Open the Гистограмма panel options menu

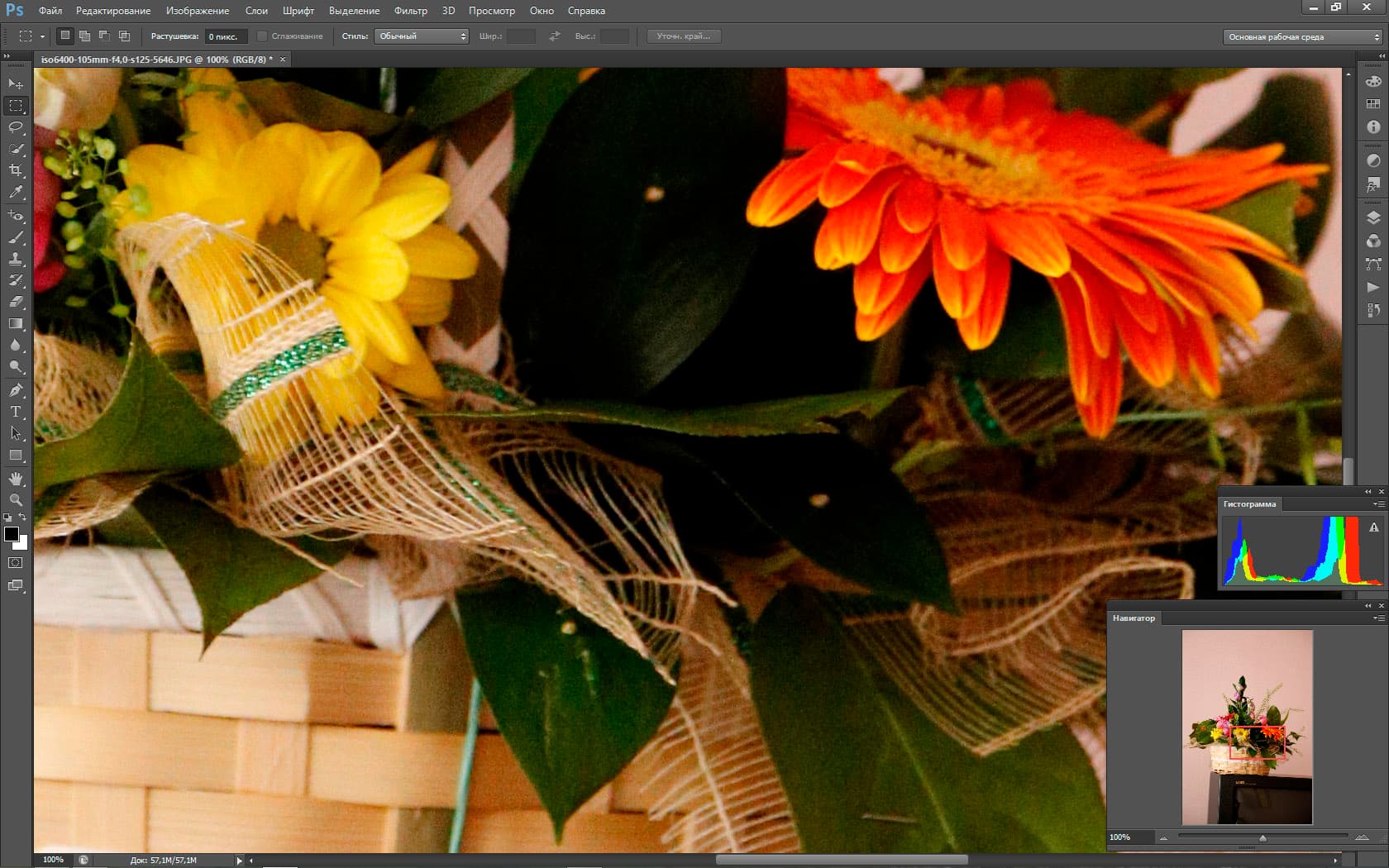[x=1378, y=503]
